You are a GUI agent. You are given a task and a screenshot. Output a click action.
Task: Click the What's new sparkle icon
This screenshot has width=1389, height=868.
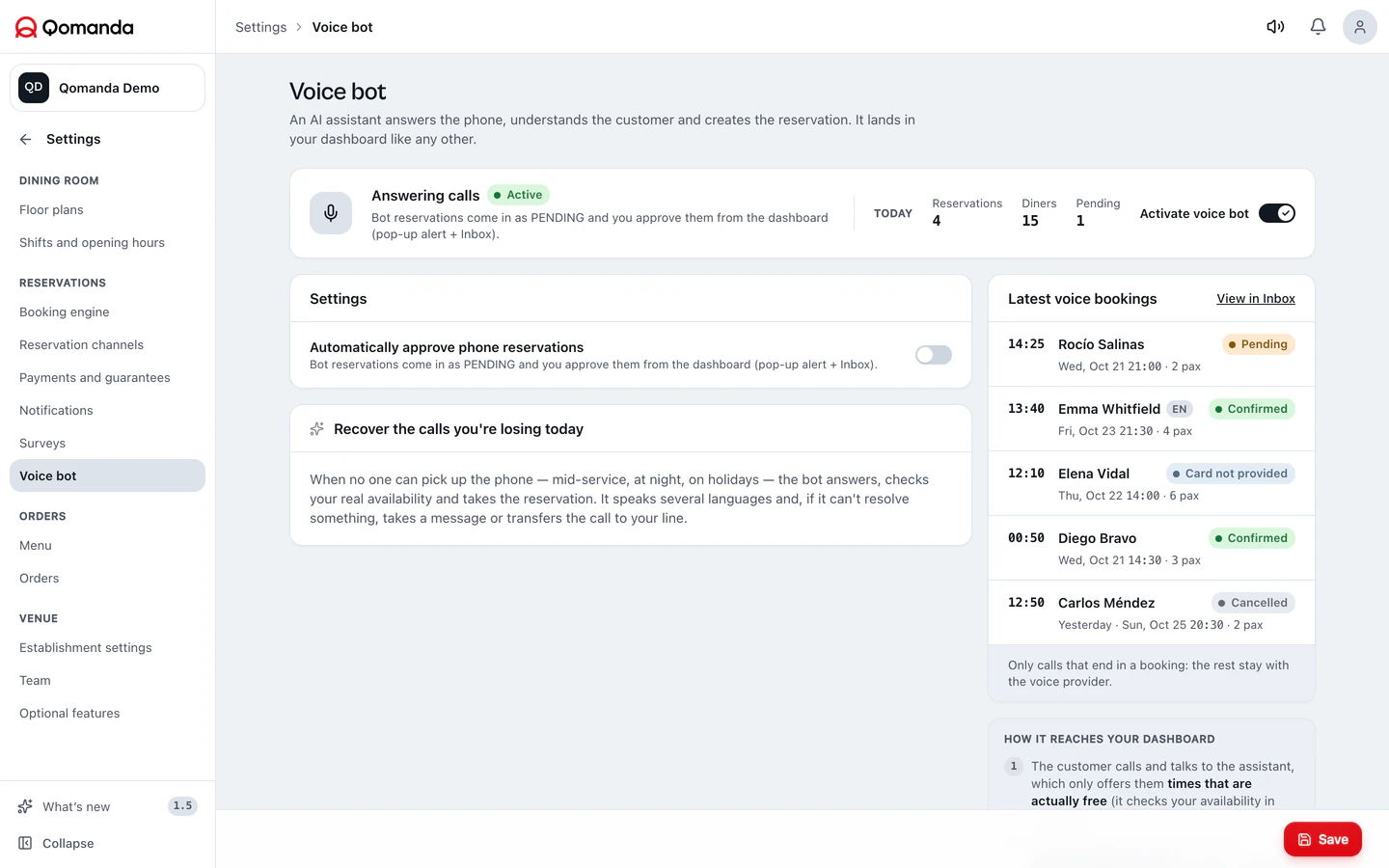click(26, 806)
